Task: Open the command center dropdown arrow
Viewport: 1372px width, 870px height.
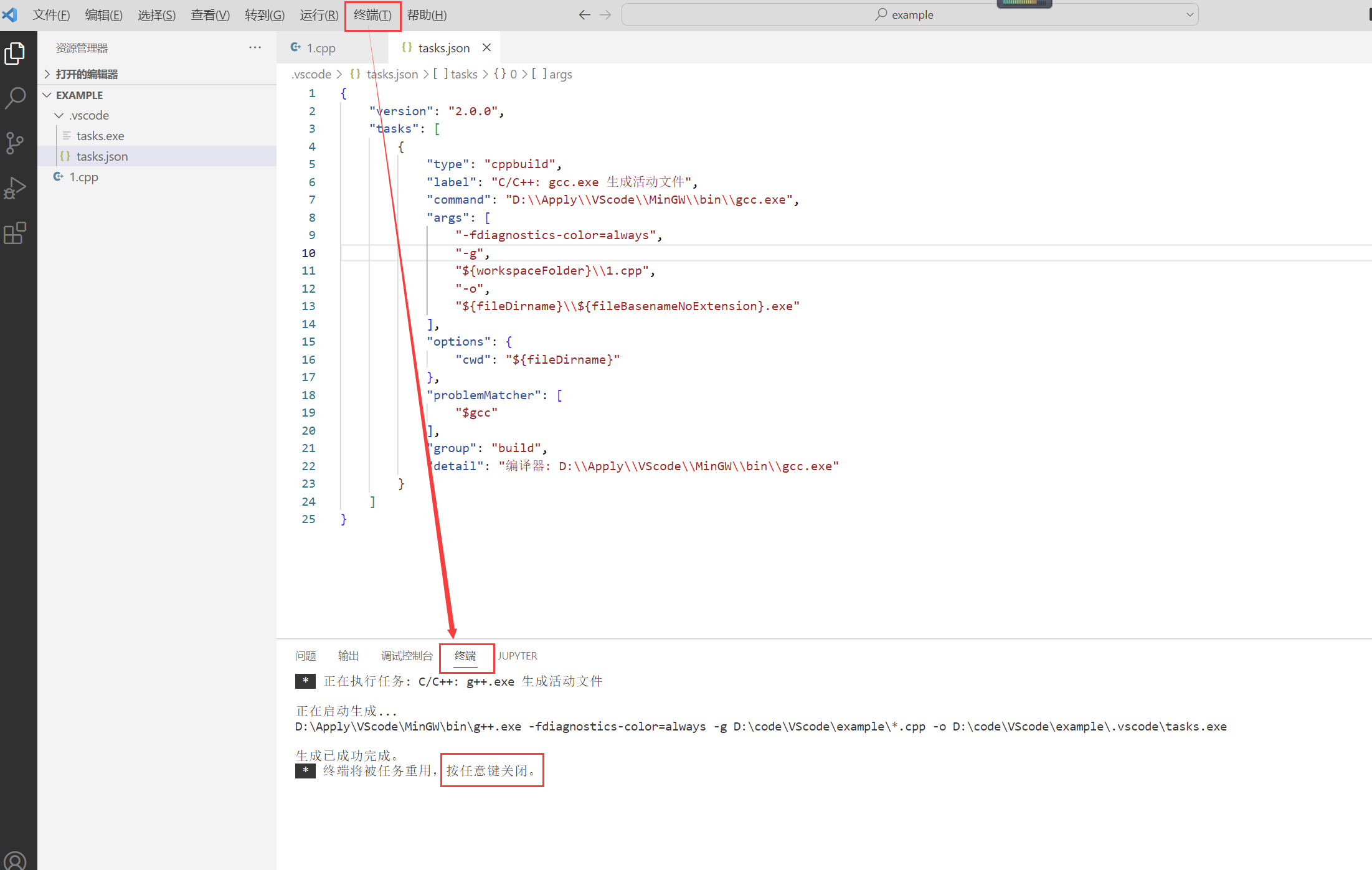Action: [x=1190, y=14]
